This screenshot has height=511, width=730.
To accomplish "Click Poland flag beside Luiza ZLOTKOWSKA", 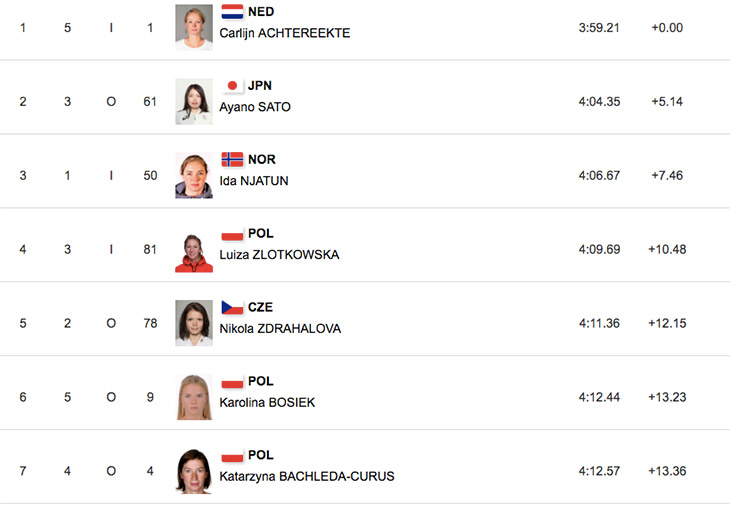I will [x=232, y=234].
